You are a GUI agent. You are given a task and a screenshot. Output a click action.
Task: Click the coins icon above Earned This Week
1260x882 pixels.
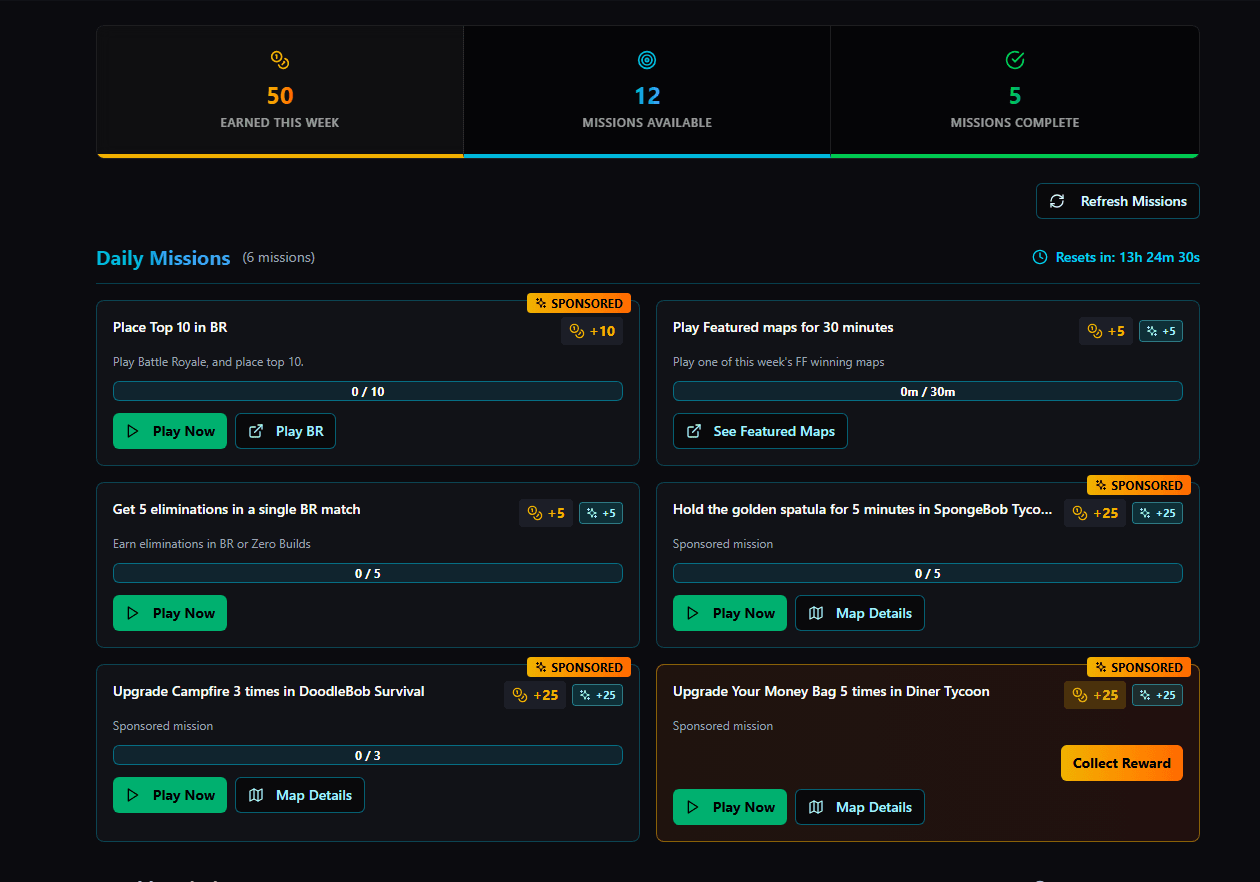point(280,61)
